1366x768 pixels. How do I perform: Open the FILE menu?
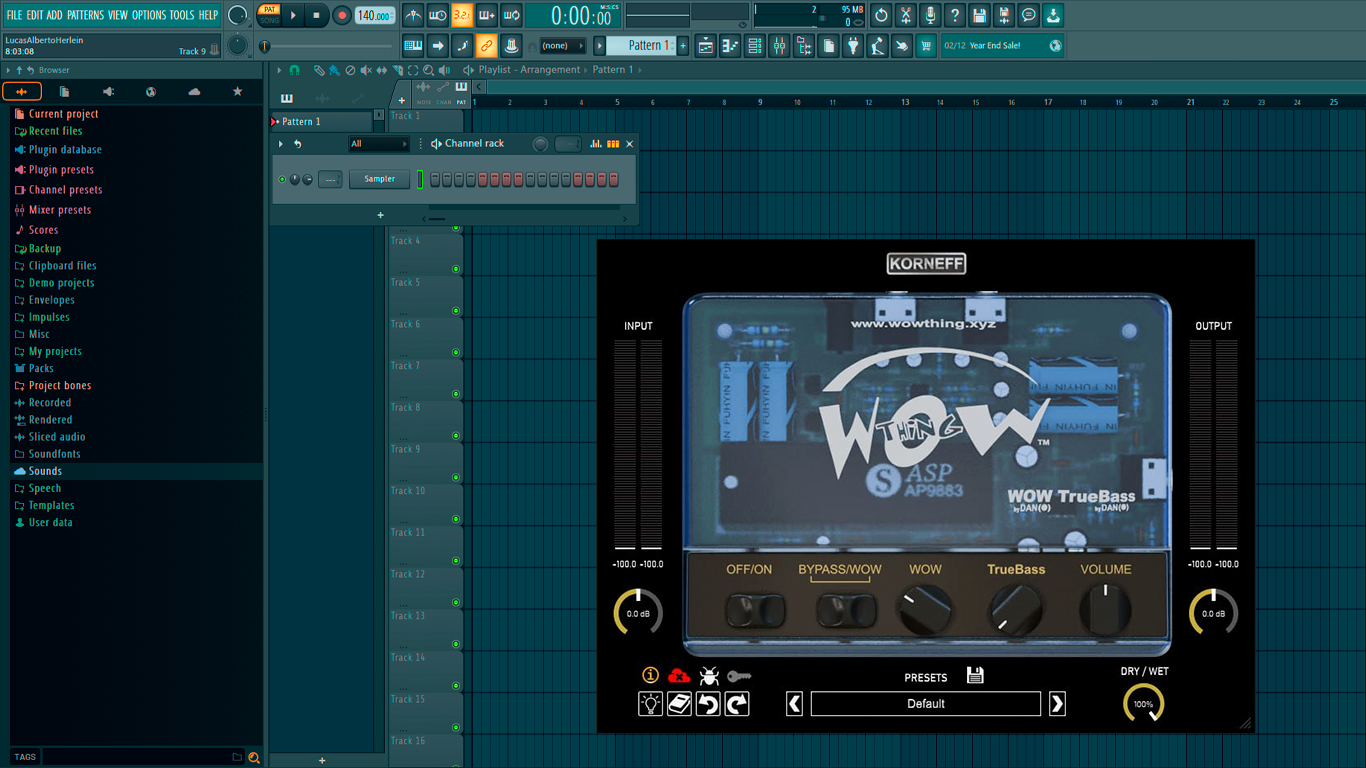pos(14,15)
